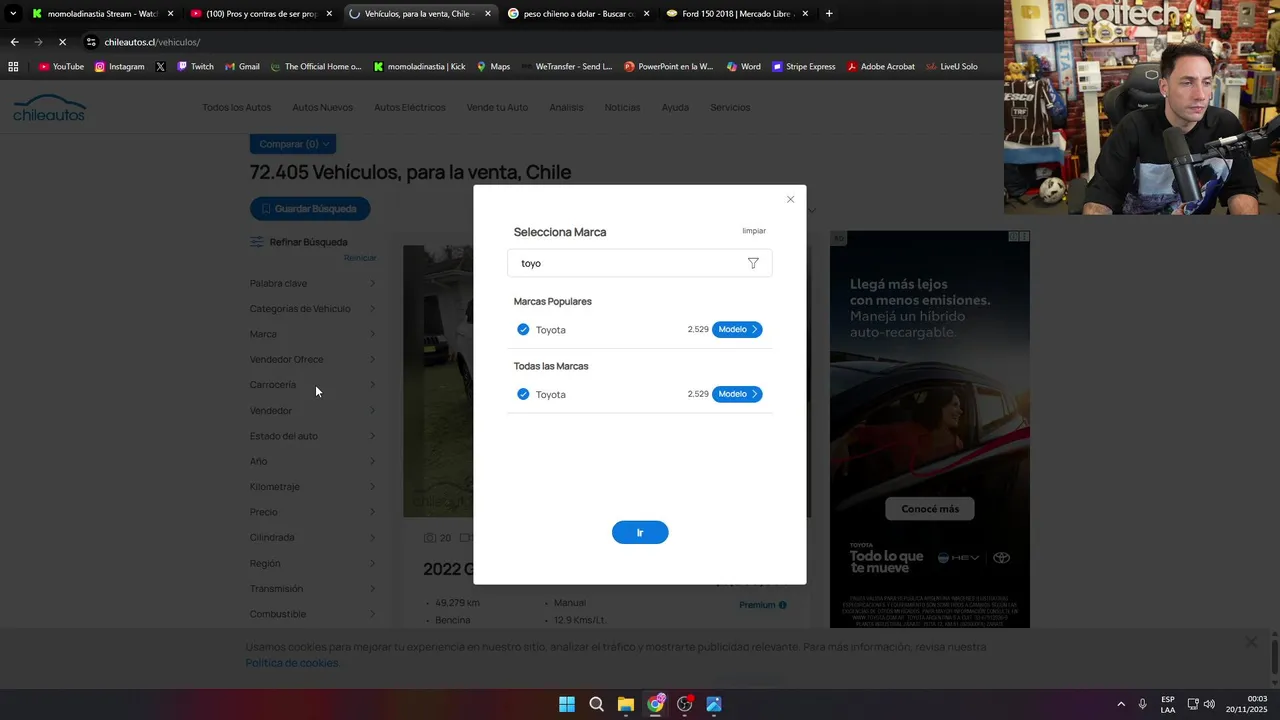
Task: Open taskbar Search icon
Action: pos(596,704)
